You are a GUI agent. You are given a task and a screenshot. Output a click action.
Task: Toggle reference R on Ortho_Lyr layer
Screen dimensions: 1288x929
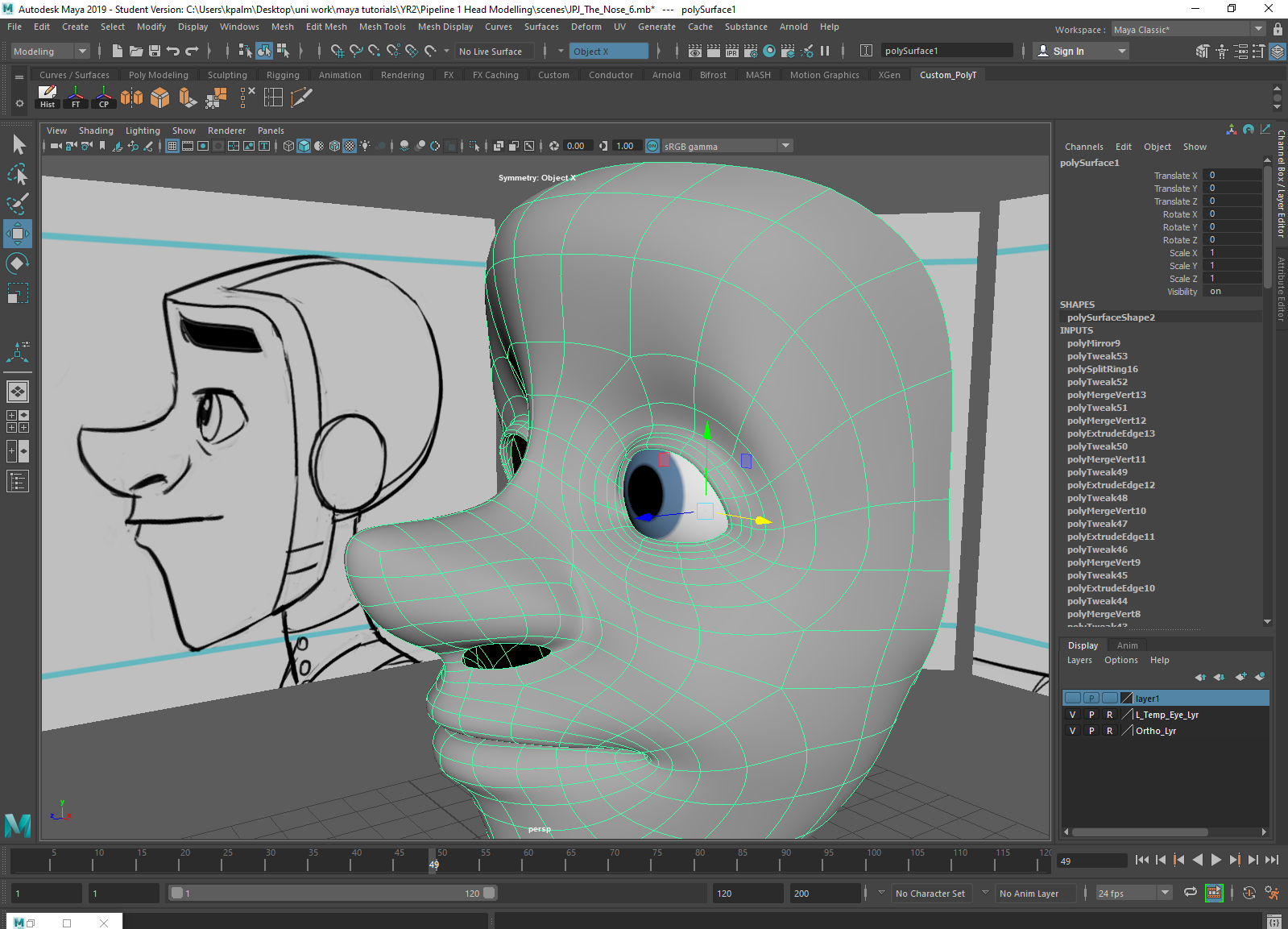(x=1109, y=731)
